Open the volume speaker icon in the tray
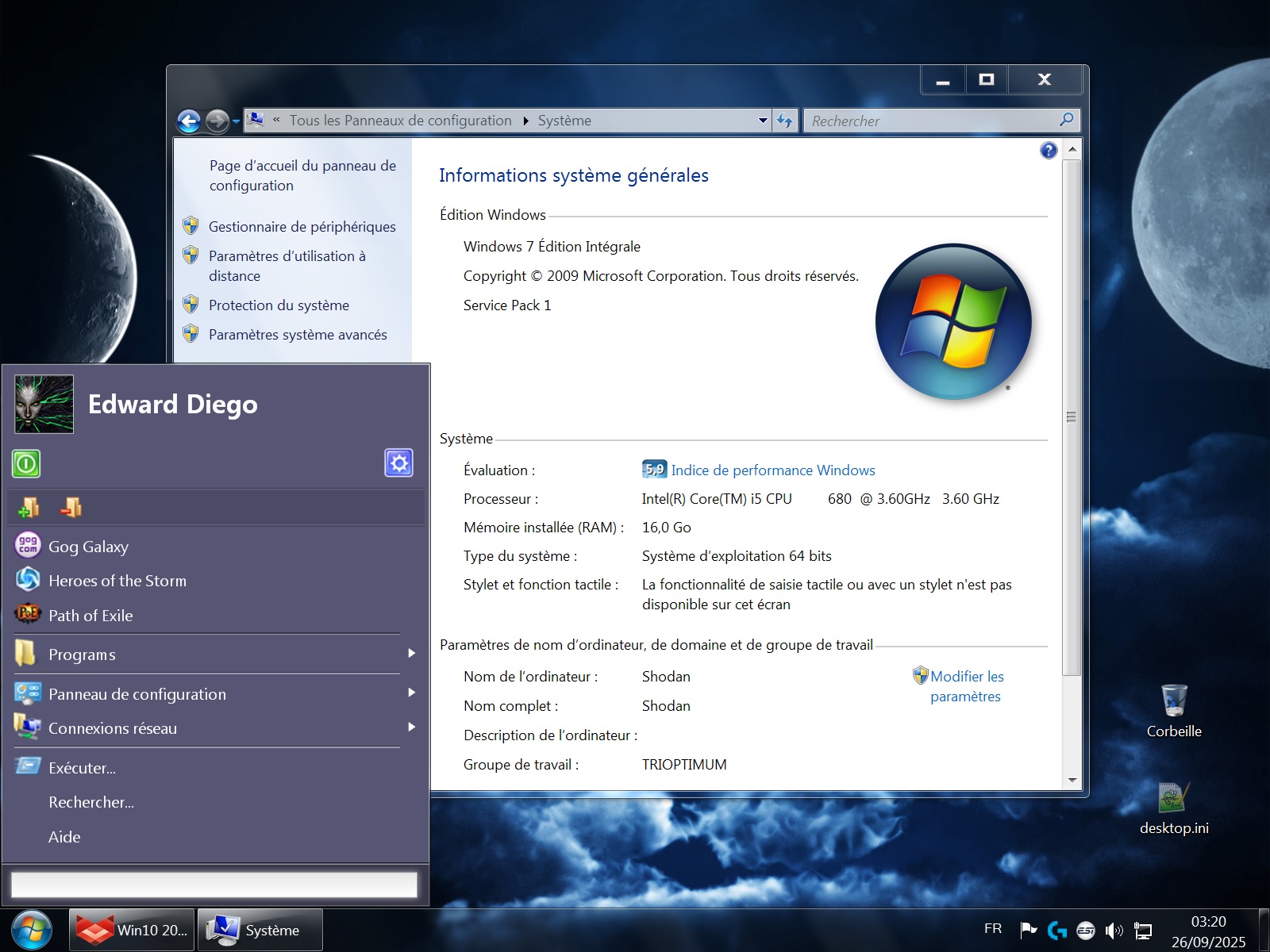Image resolution: width=1270 pixels, height=952 pixels. [x=1114, y=928]
